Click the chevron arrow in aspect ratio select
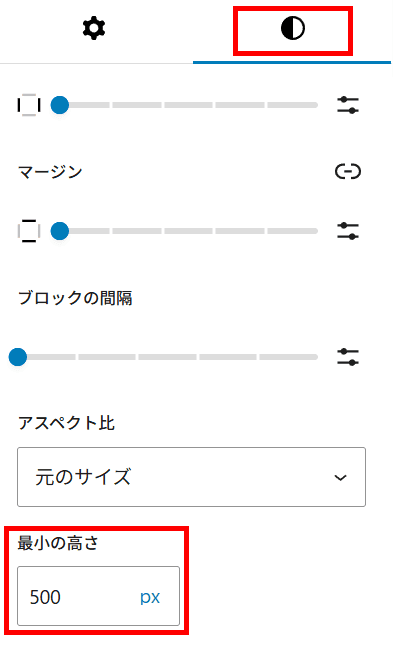Screen dimensions: 393x645 [340, 478]
